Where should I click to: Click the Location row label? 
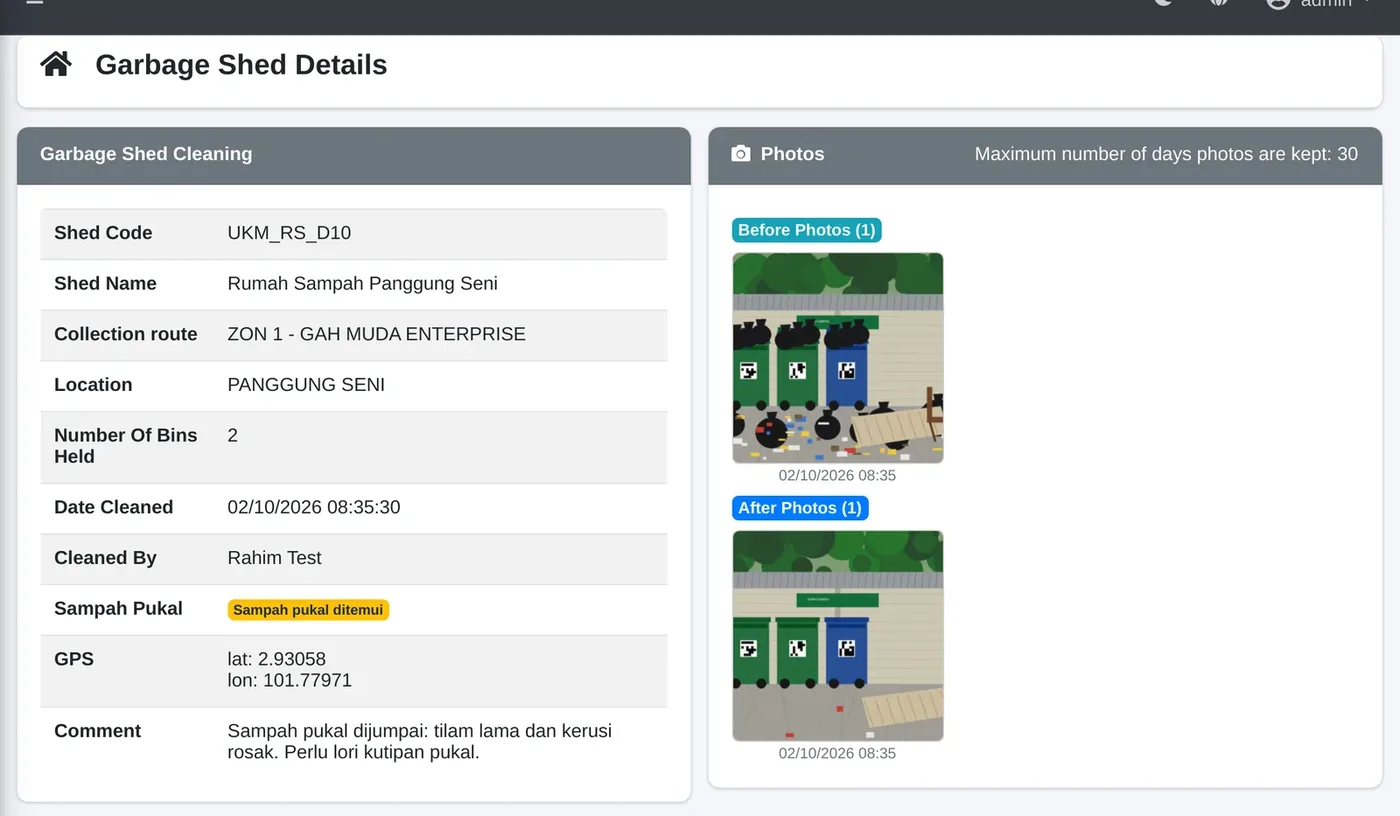(93, 385)
